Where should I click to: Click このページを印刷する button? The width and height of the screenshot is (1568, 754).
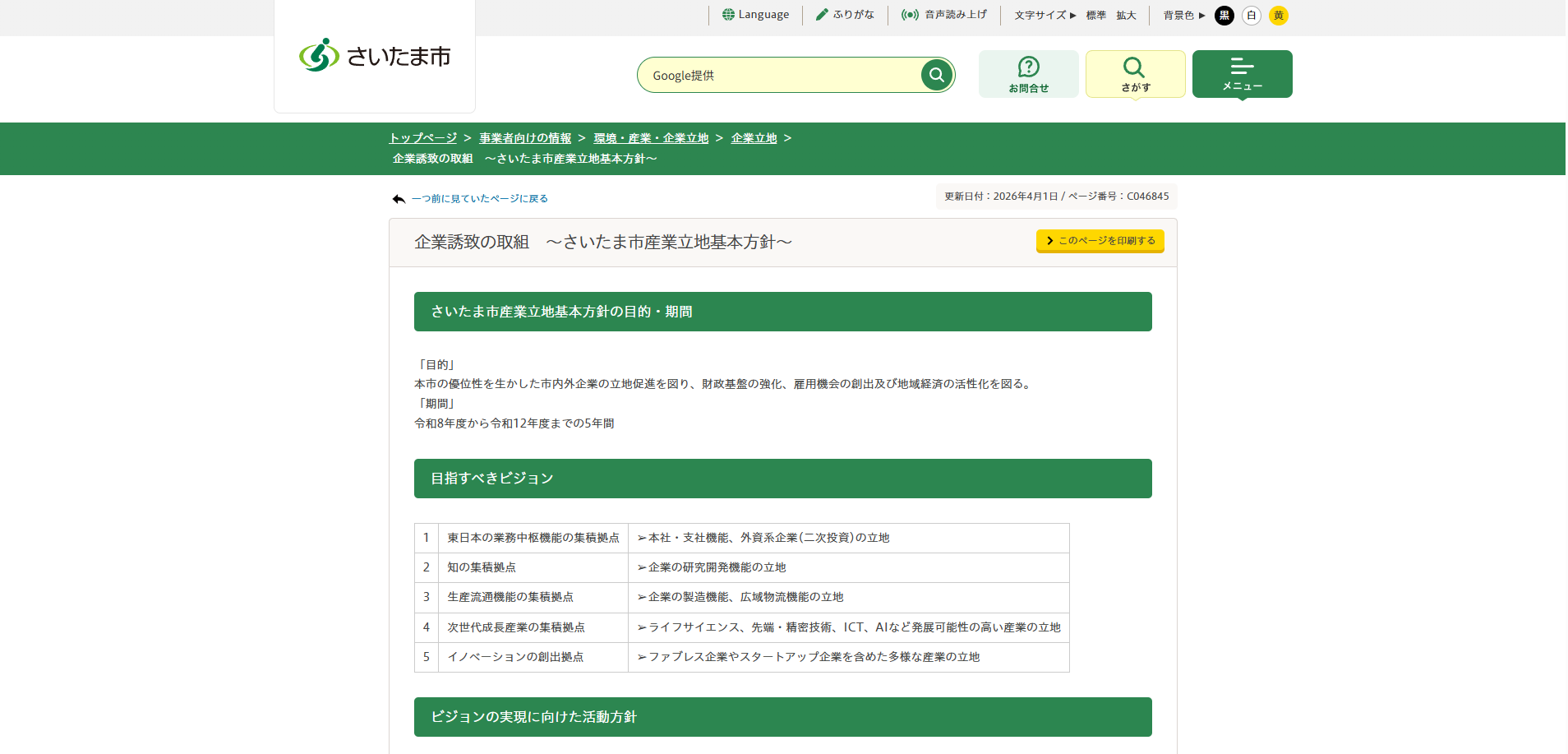(x=1100, y=241)
